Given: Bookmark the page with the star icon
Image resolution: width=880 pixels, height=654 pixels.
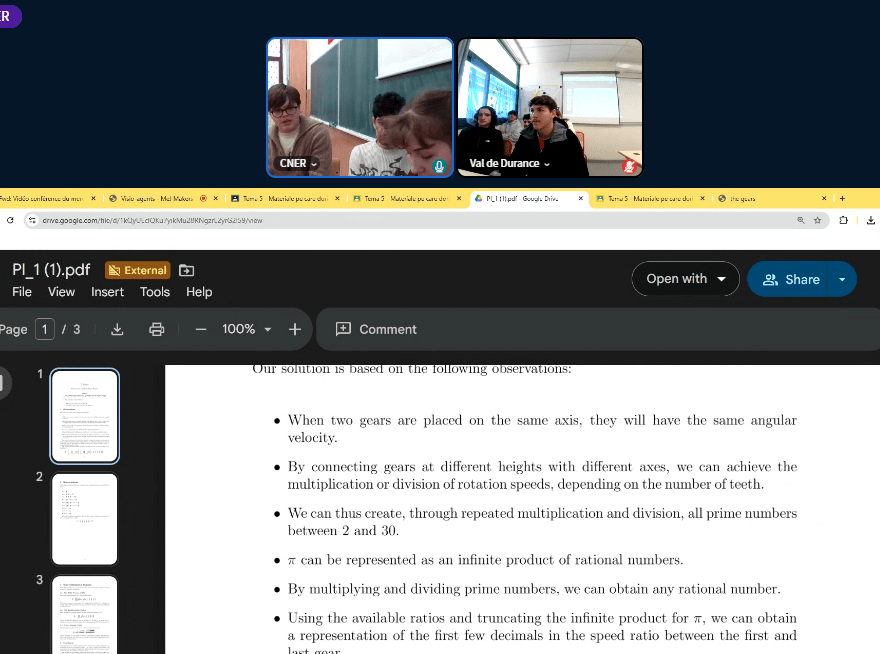Looking at the screenshot, I should pos(817,220).
